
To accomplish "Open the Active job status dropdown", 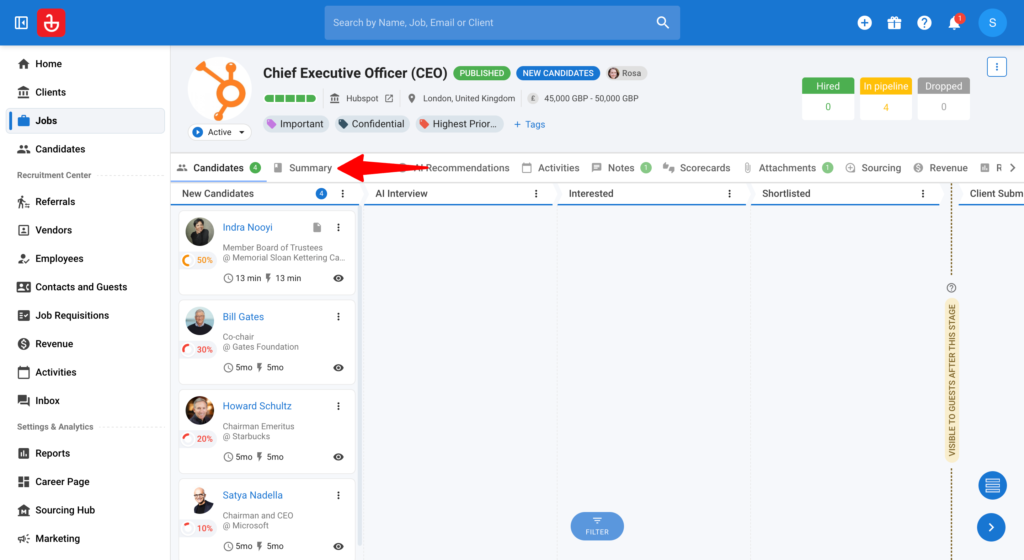I will tap(219, 132).
